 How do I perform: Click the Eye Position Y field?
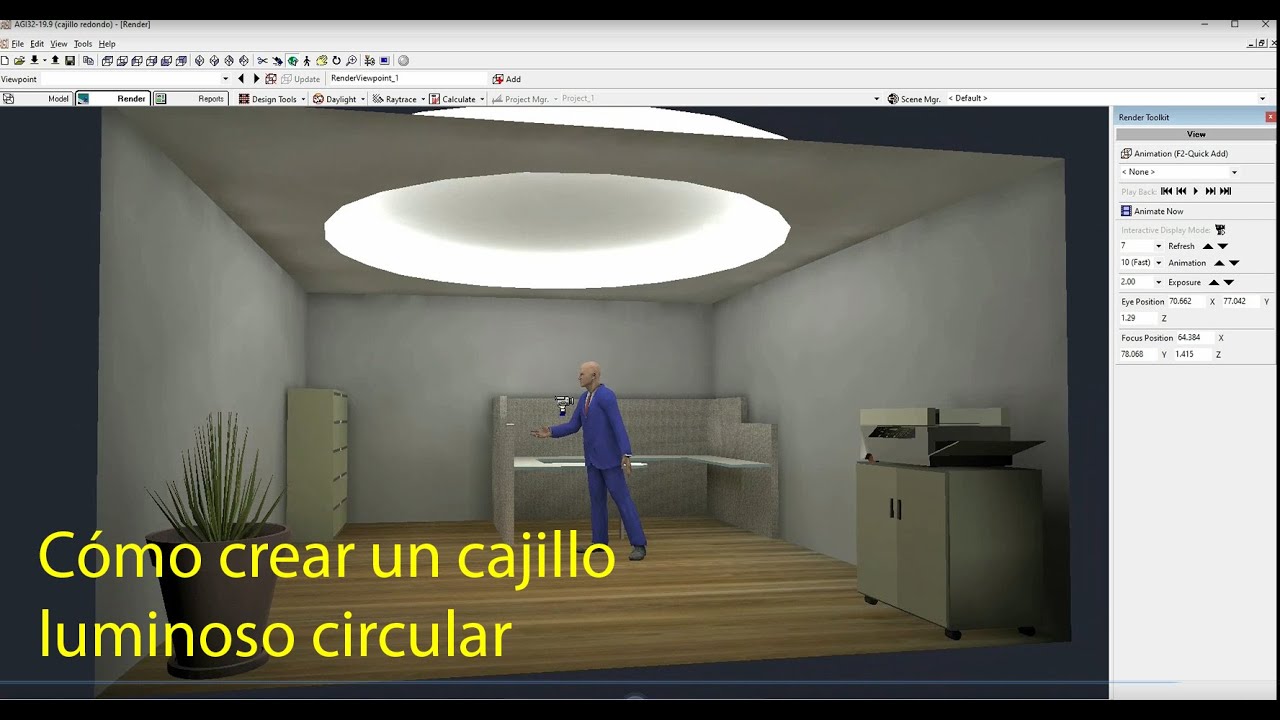coord(1240,301)
